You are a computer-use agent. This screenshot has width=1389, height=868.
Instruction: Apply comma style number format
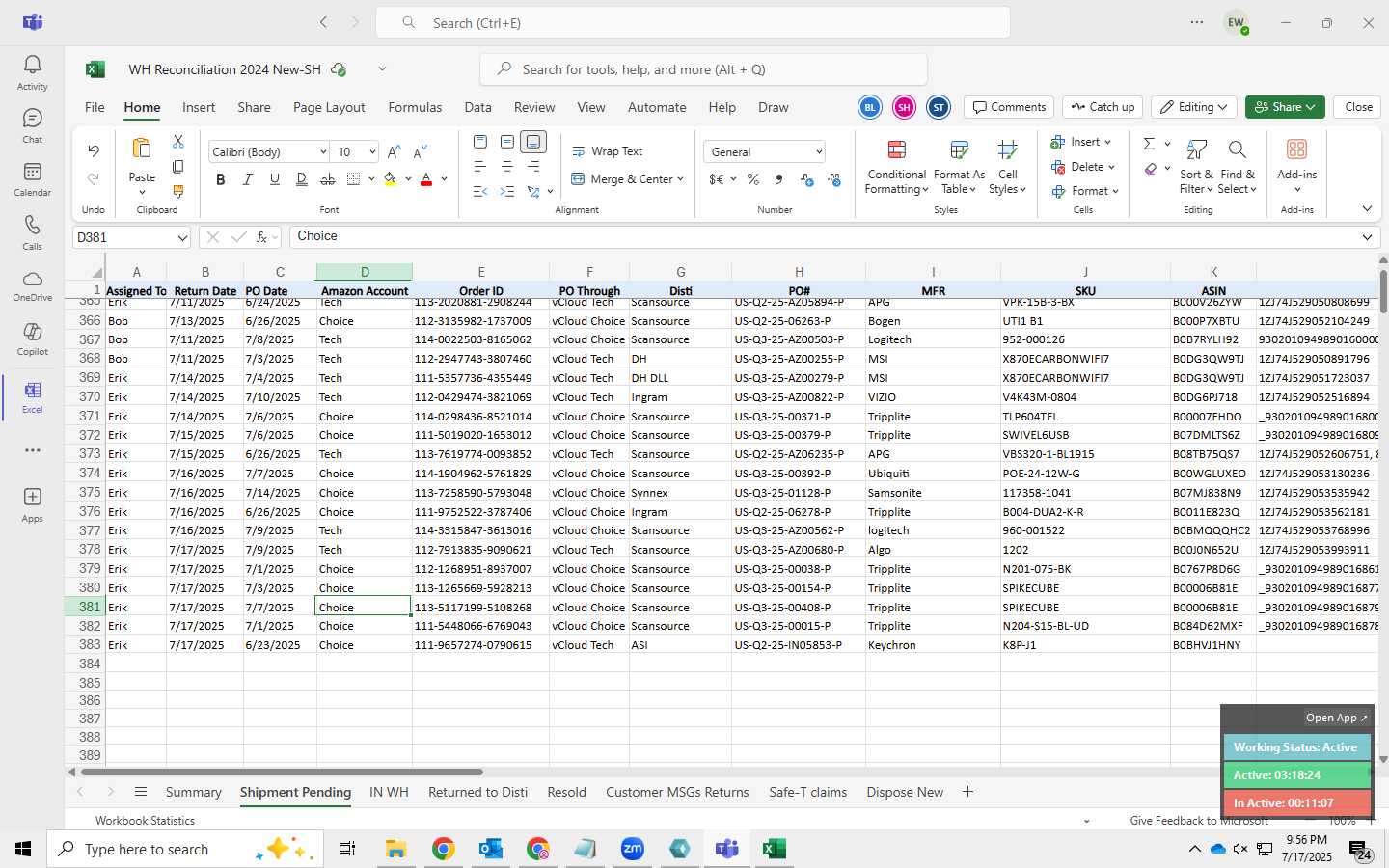coord(779,179)
